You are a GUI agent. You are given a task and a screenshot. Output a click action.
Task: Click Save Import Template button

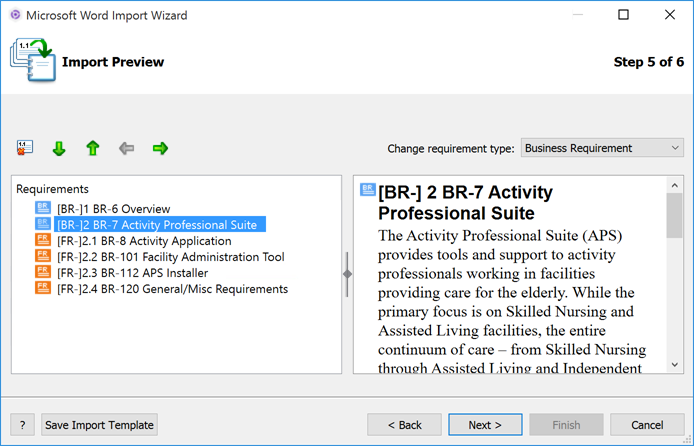[x=100, y=425]
